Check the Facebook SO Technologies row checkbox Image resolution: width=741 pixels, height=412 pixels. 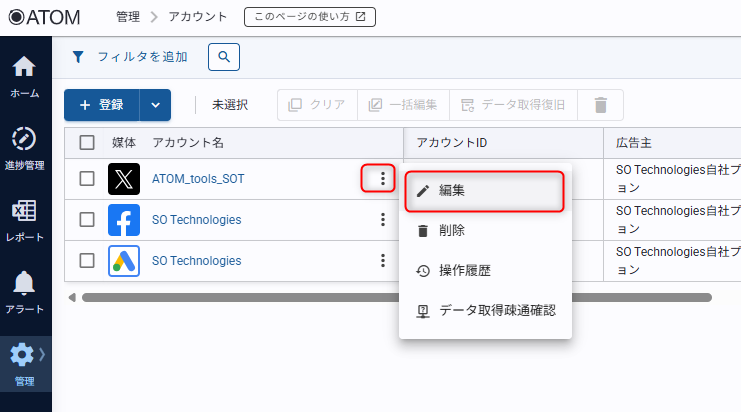point(87,220)
